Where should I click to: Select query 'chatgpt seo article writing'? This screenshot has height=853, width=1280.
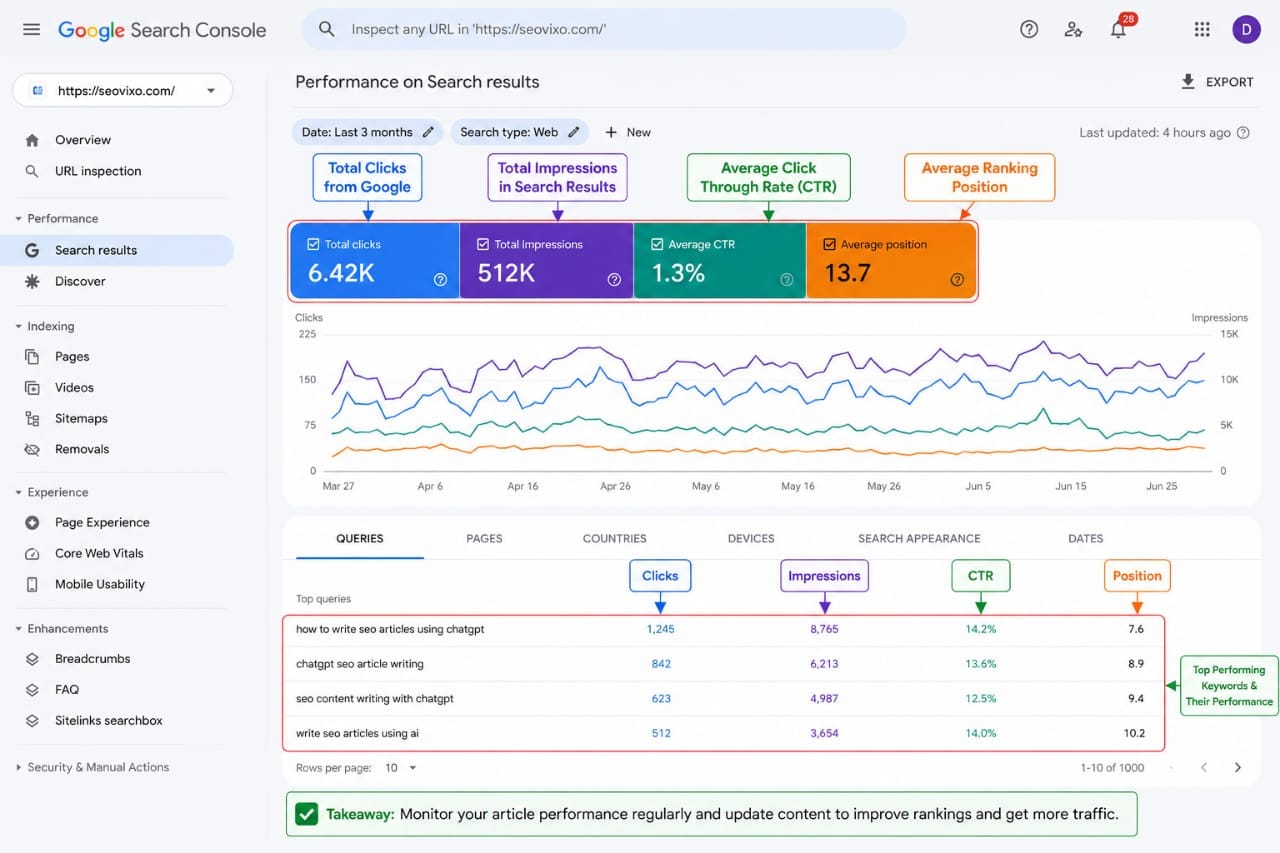pyautogui.click(x=360, y=664)
